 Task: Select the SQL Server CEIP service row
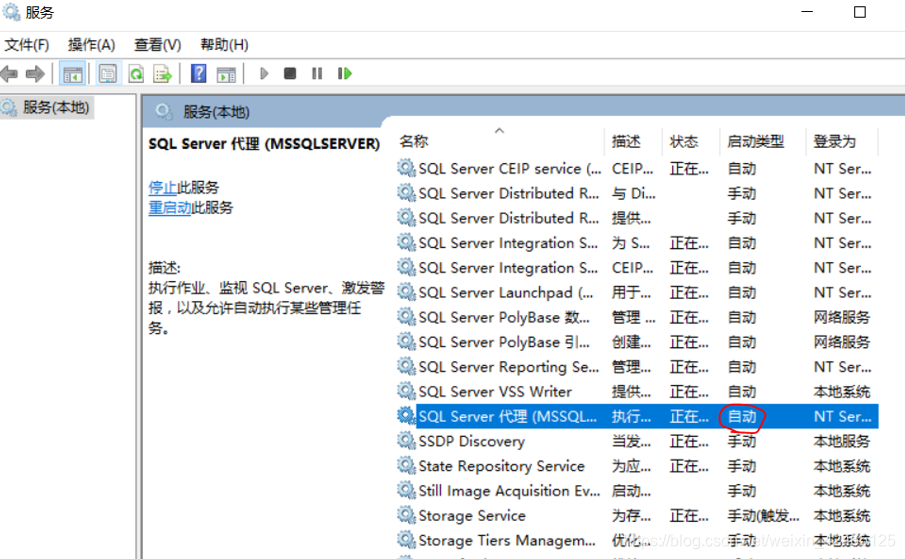tap(637, 168)
